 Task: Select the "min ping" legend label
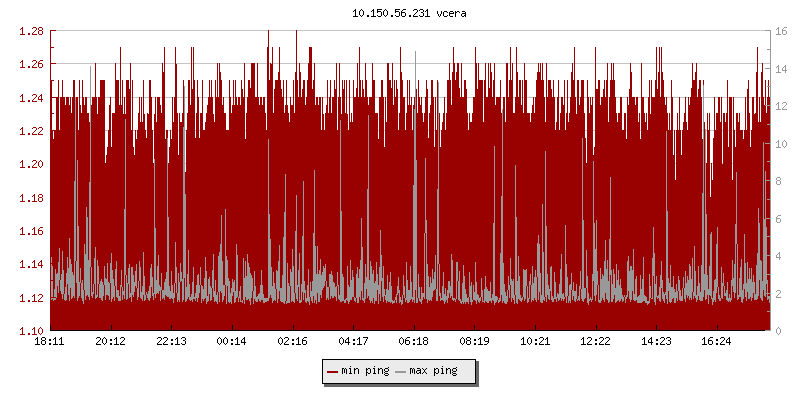coord(365,372)
